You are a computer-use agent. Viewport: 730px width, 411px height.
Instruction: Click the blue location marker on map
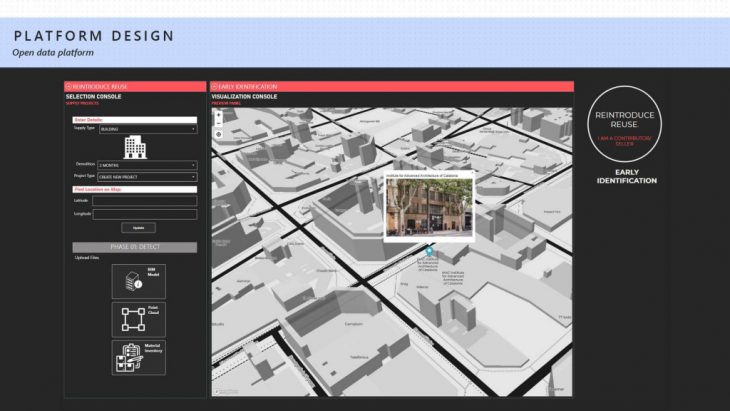[x=429, y=251]
